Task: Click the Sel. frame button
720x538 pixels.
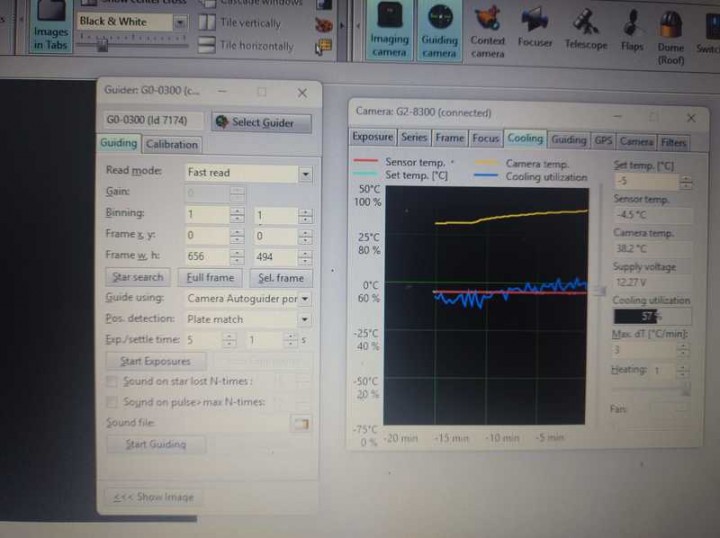Action: point(281,278)
